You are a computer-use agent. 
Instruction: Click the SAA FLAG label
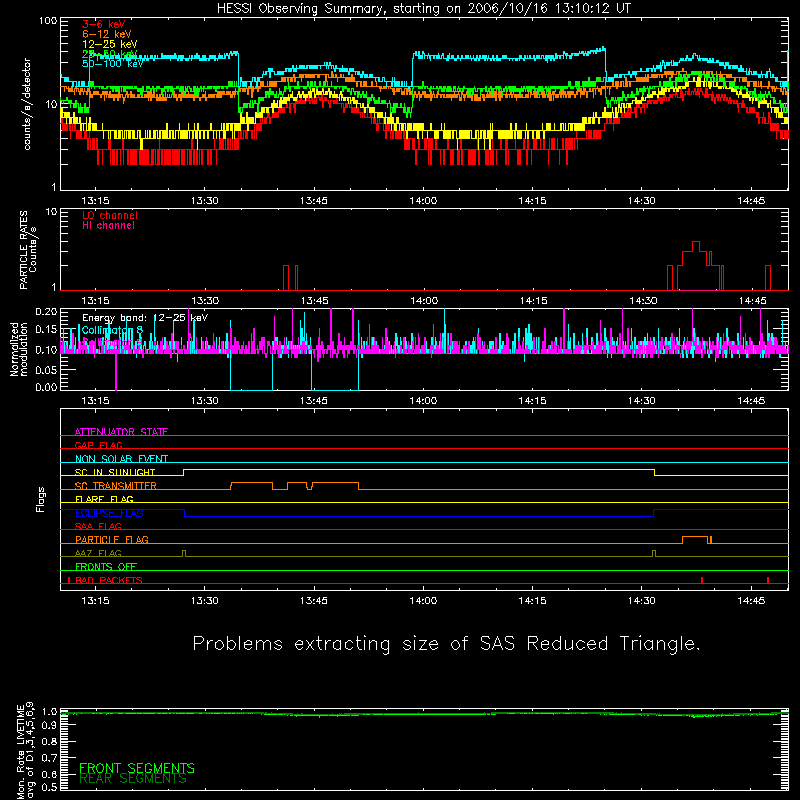pyautogui.click(x=98, y=526)
